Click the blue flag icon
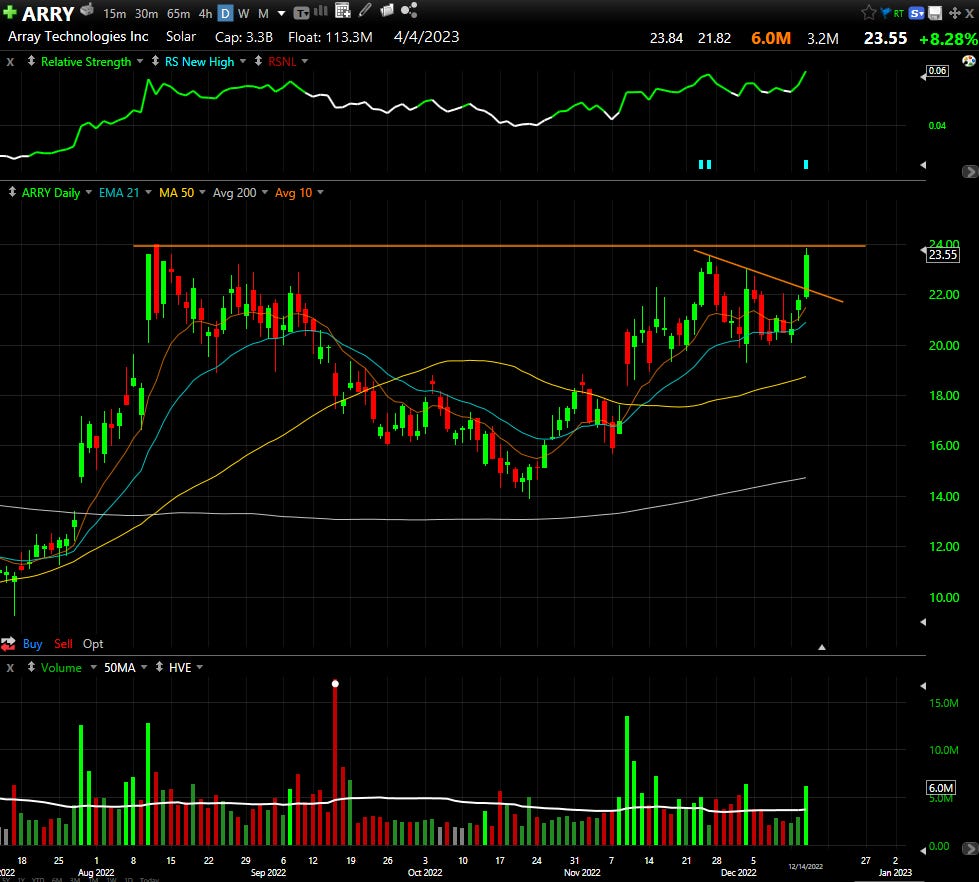Viewport: 979px width, 882px height. [885, 12]
